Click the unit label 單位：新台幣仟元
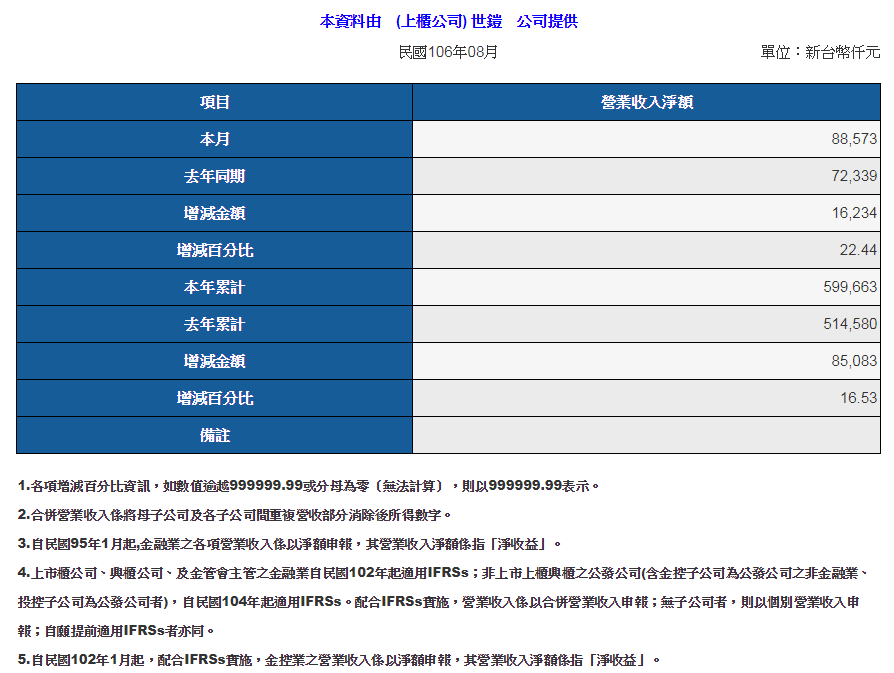The height and width of the screenshot is (673, 894). point(820,52)
